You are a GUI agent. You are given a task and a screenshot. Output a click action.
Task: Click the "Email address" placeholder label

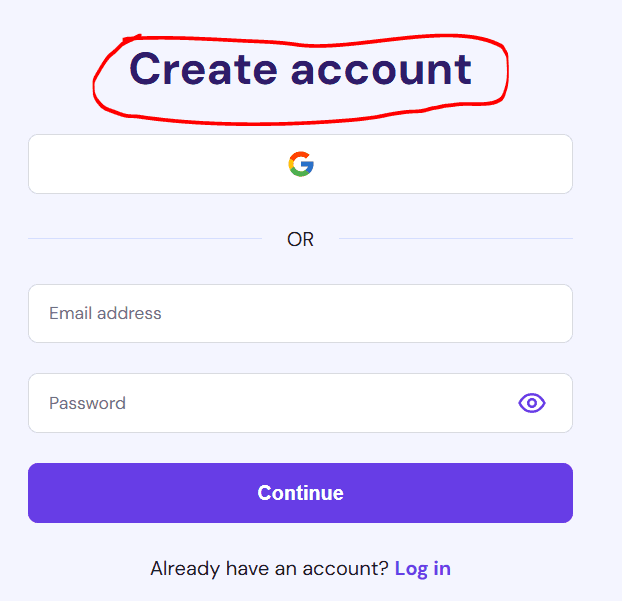click(105, 313)
